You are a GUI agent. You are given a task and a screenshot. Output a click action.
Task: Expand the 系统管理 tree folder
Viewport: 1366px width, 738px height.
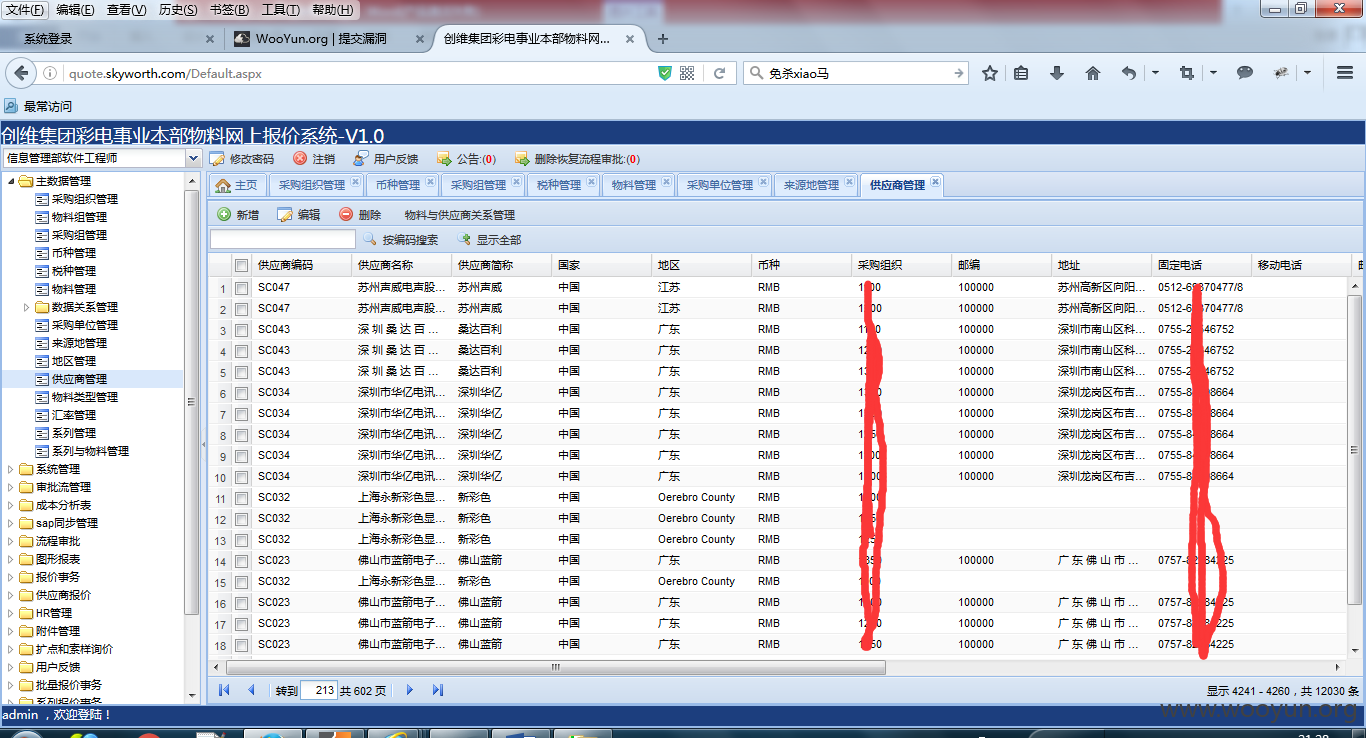pos(11,469)
